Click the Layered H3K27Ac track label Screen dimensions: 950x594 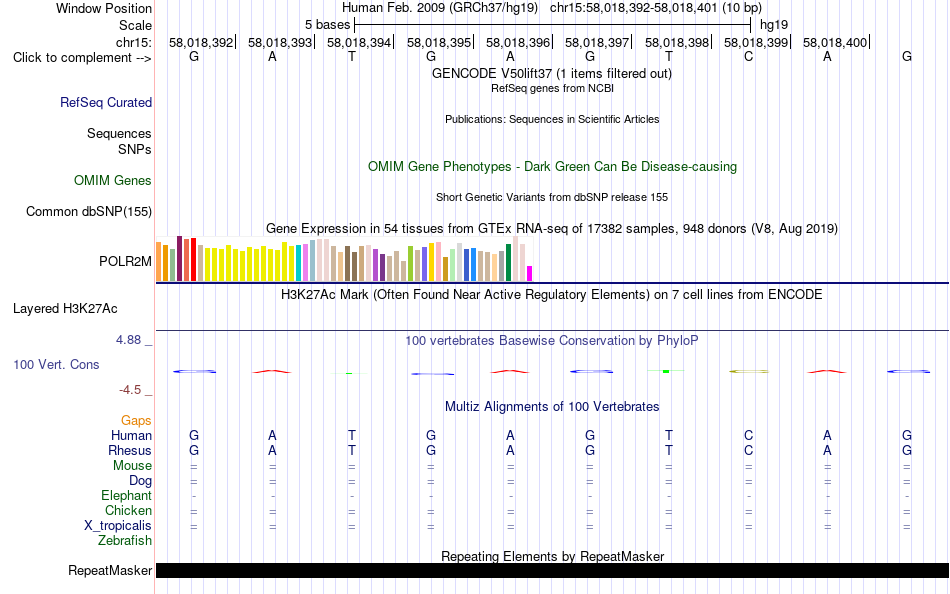pos(65,309)
